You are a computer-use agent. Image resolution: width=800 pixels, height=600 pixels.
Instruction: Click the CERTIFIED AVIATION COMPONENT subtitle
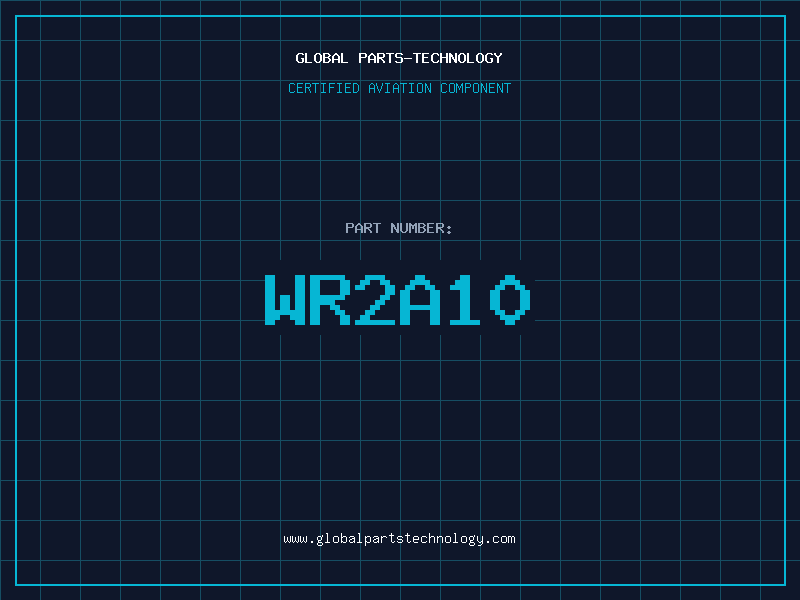click(x=399, y=88)
